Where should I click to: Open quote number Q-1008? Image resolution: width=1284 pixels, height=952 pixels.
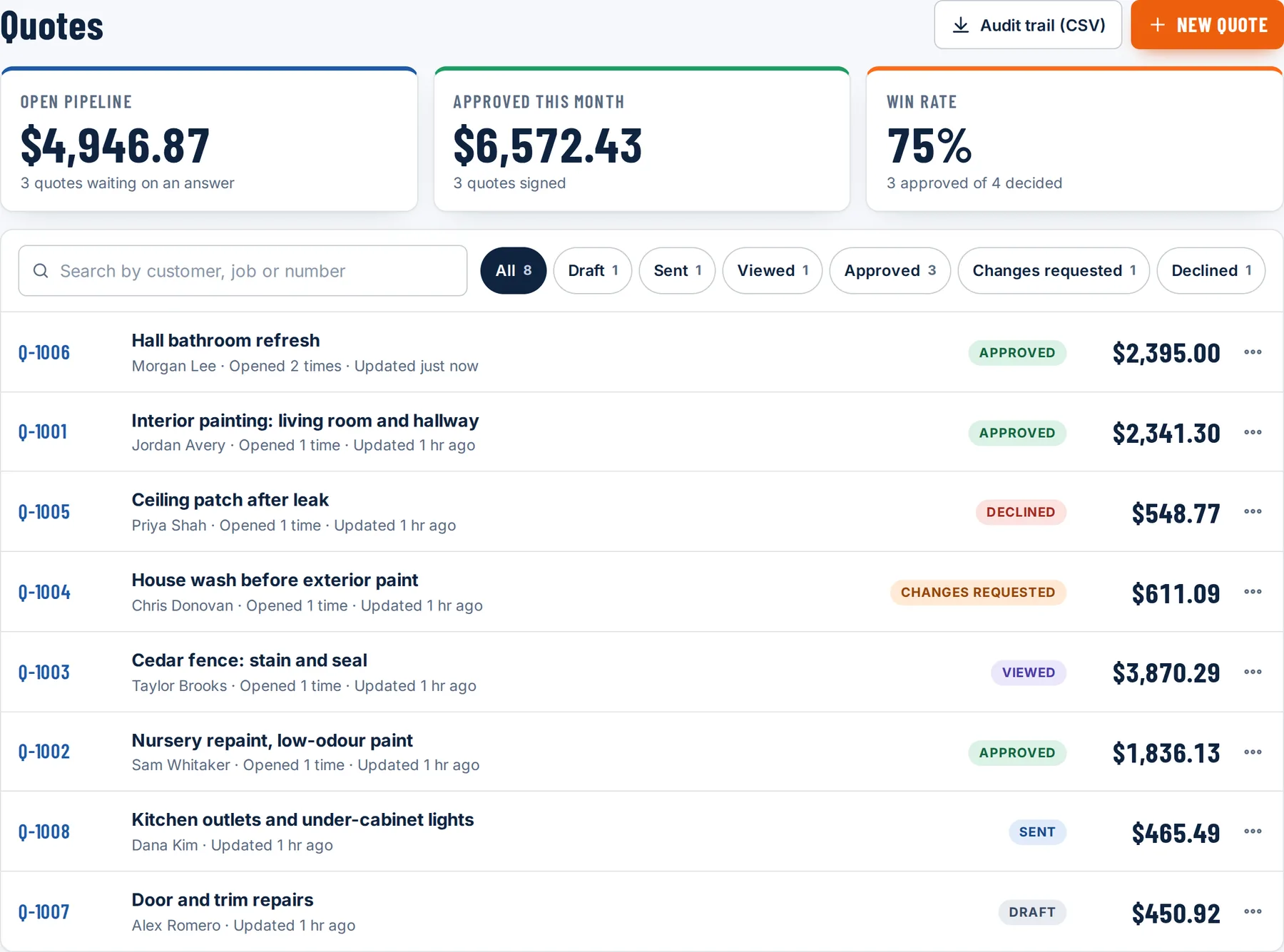[x=44, y=832]
